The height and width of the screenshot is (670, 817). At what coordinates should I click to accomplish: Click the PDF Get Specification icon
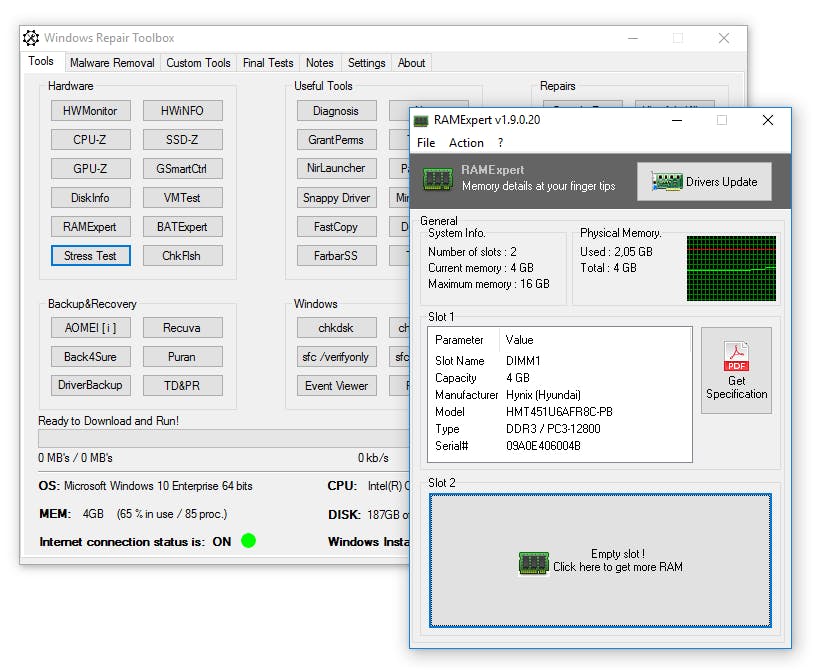(736, 356)
